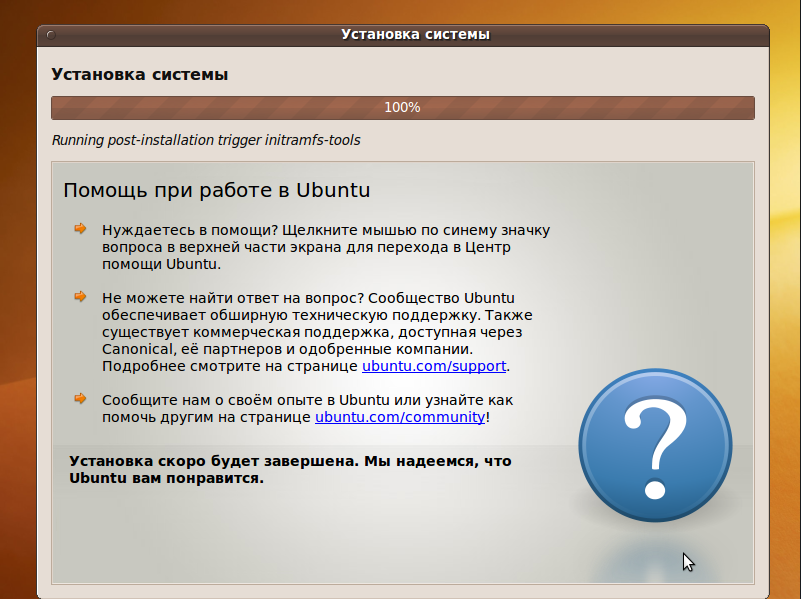Viewport: 801px width, 599px height.
Task: Click the window menu button in title bar
Action: pyautogui.click(x=51, y=35)
